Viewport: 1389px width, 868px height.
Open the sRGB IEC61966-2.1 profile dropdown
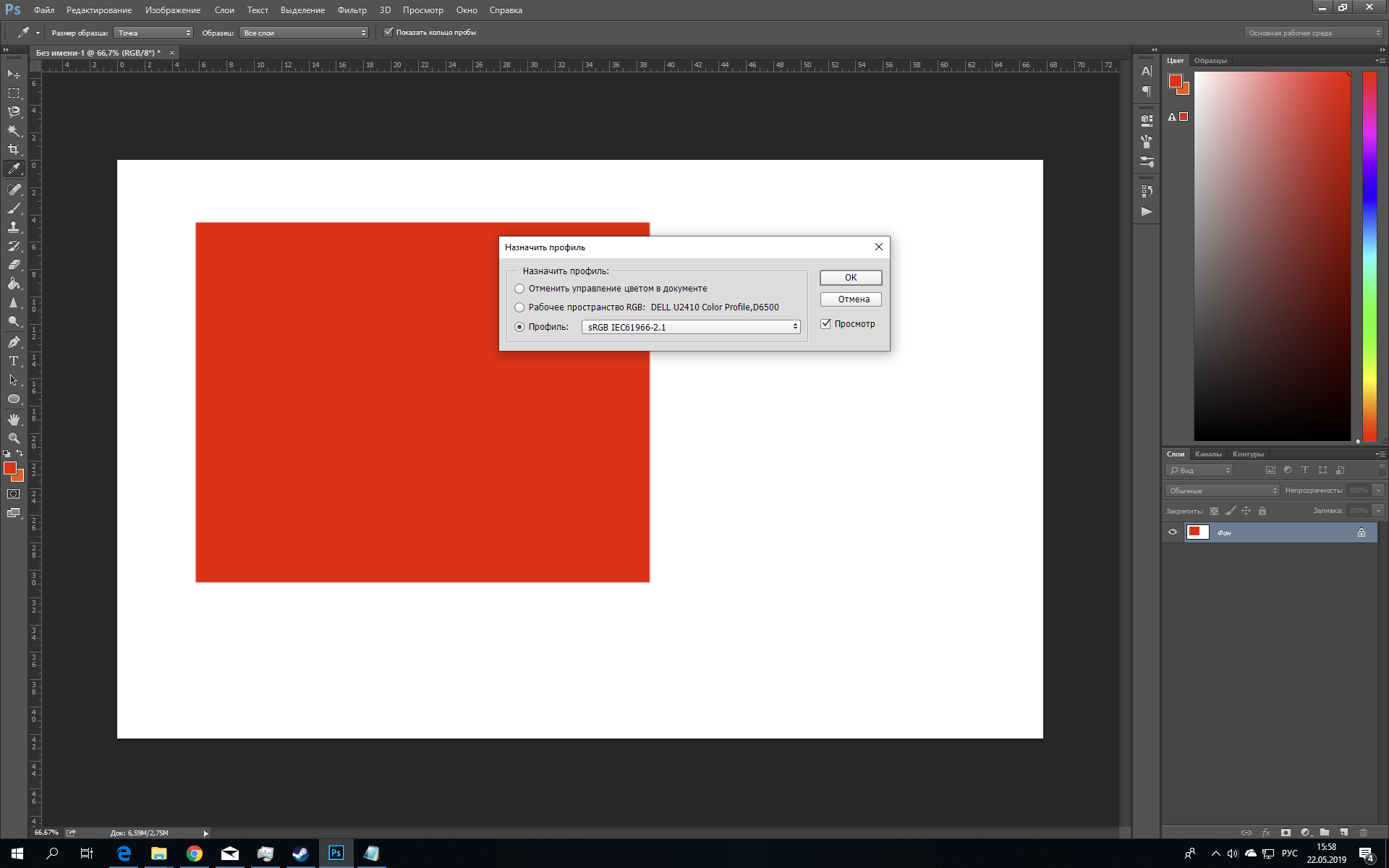pyautogui.click(x=691, y=327)
